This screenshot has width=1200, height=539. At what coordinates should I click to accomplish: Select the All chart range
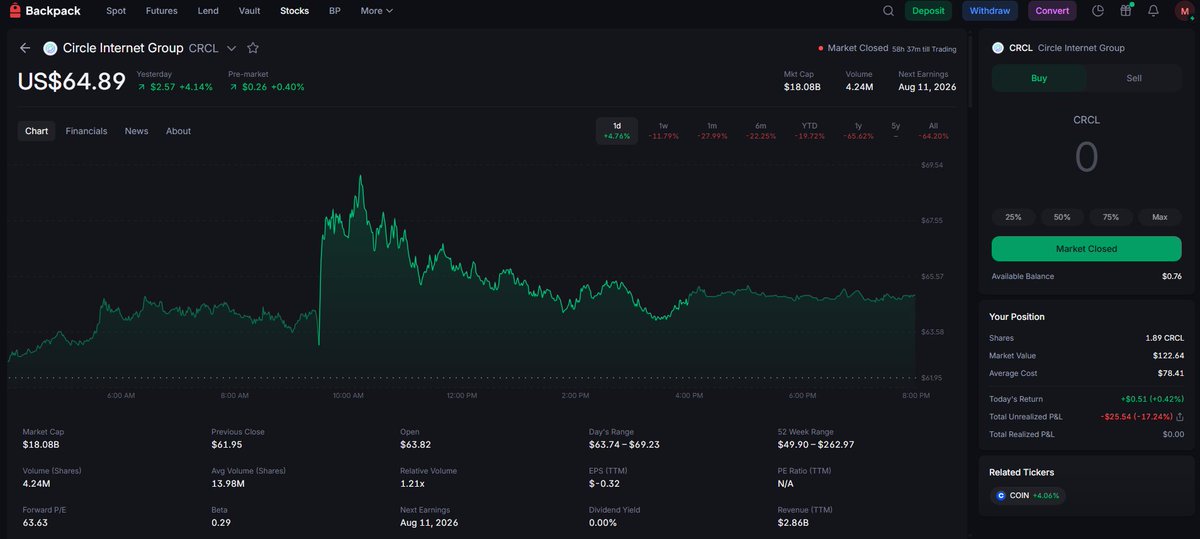coord(933,131)
